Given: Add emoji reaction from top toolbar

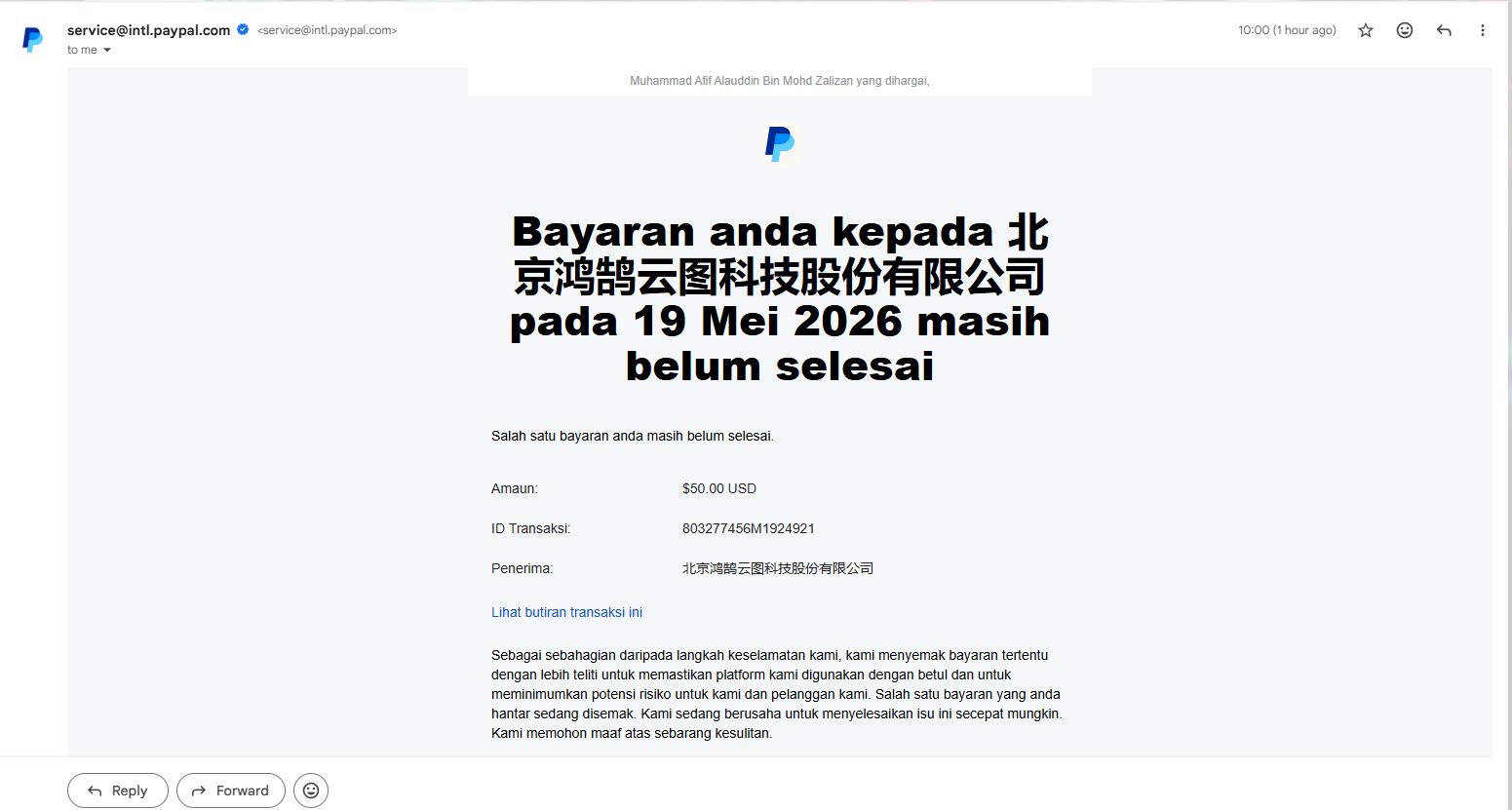Looking at the screenshot, I should (x=1405, y=30).
